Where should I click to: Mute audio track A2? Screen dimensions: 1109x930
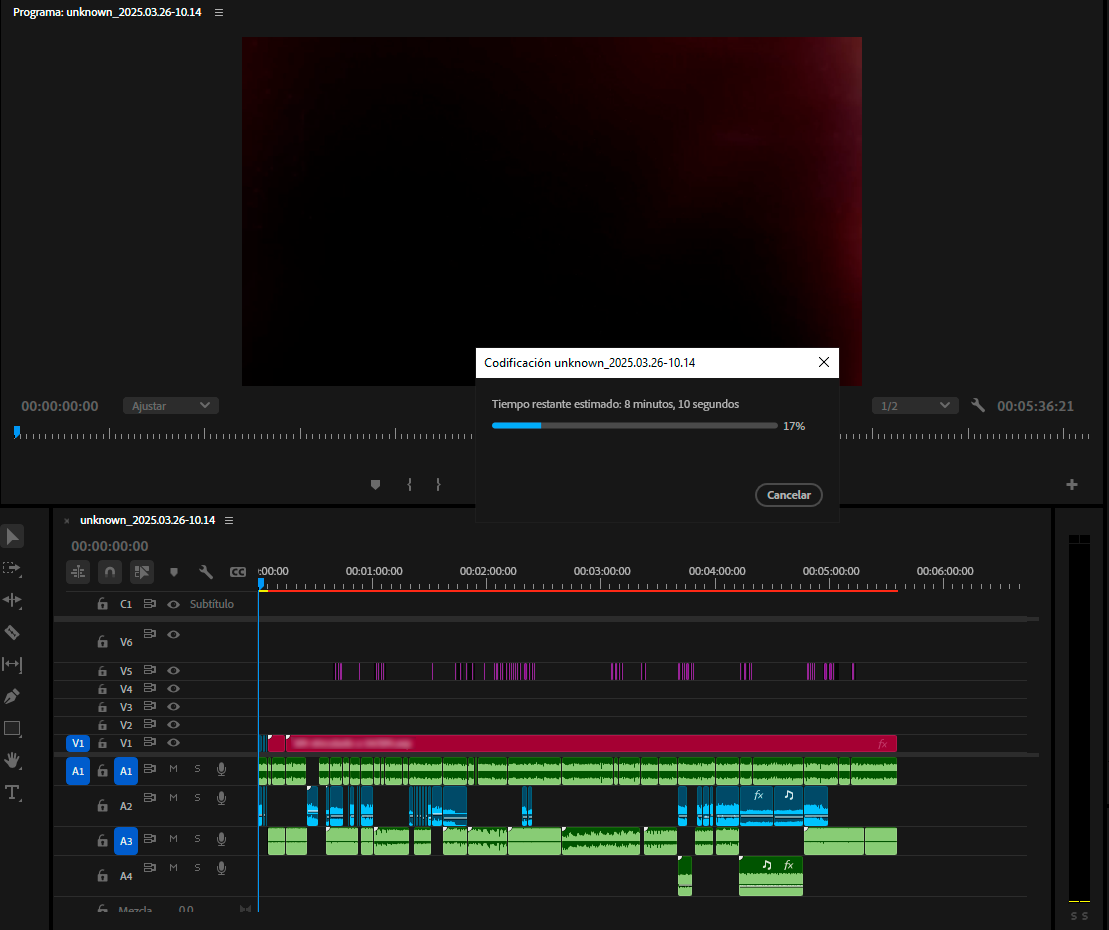click(x=173, y=798)
